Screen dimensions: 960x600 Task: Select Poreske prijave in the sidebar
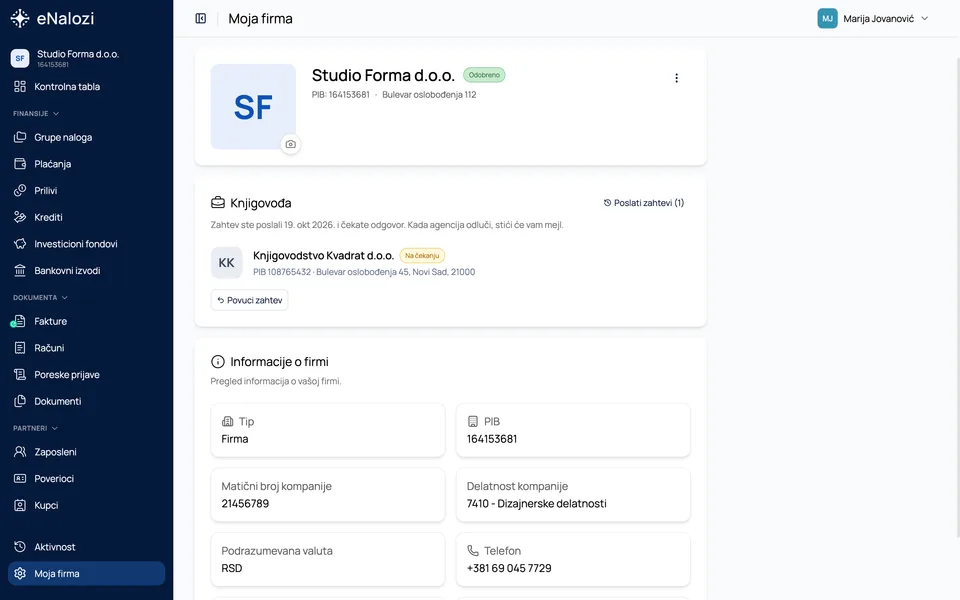86,375
